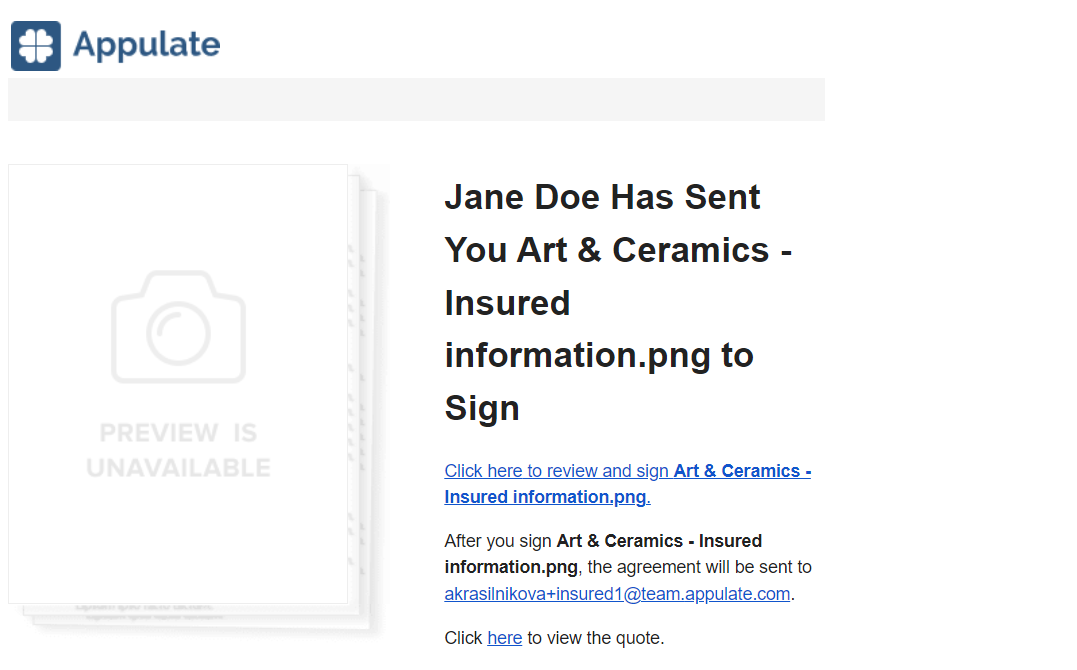
Task: Click 'here' link to view the quote
Action: (504, 638)
